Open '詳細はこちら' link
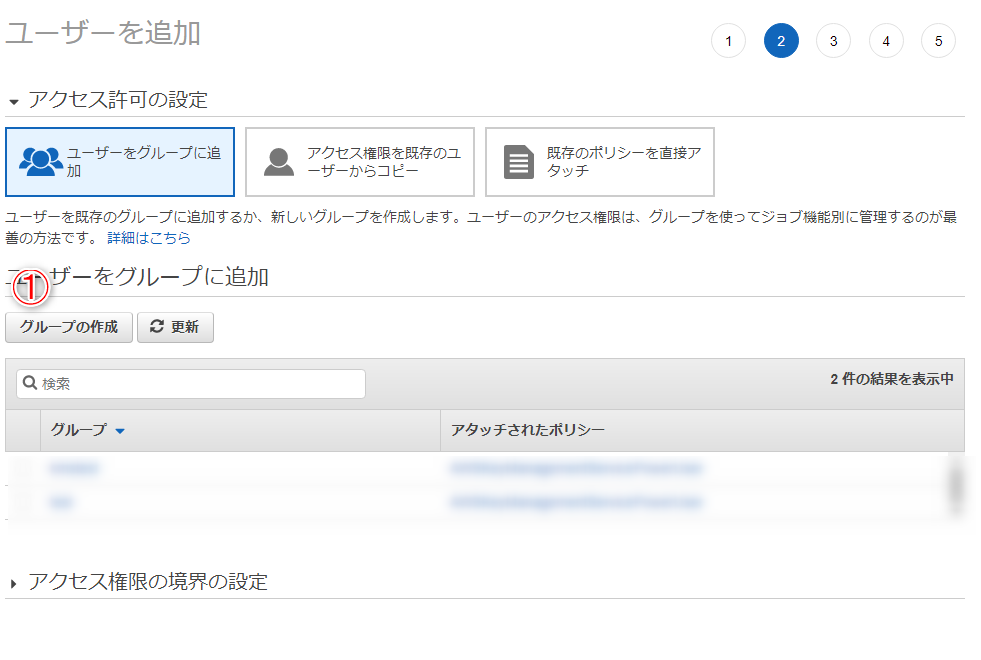 click(x=149, y=238)
